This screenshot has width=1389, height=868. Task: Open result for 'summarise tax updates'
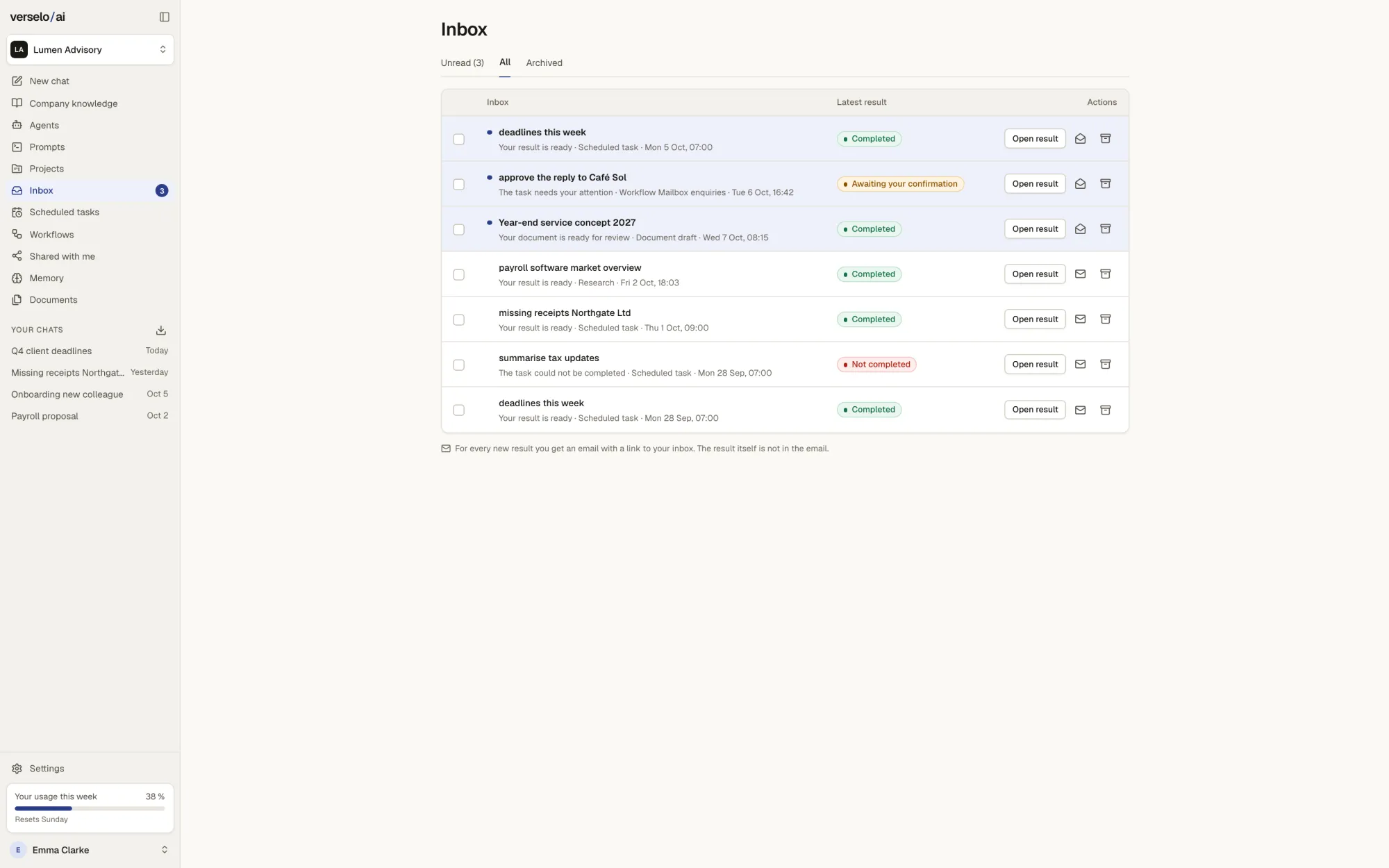point(1035,365)
